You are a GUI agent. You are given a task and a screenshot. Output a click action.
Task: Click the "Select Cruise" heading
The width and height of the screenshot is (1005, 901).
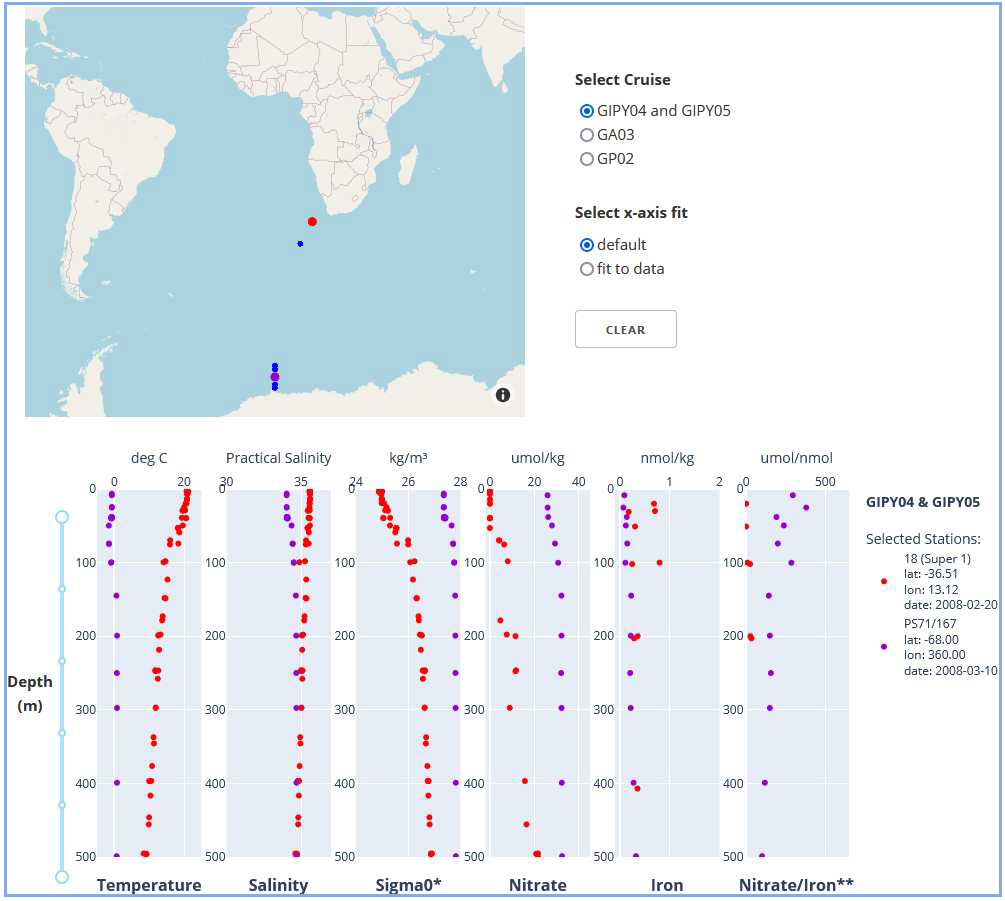(622, 79)
